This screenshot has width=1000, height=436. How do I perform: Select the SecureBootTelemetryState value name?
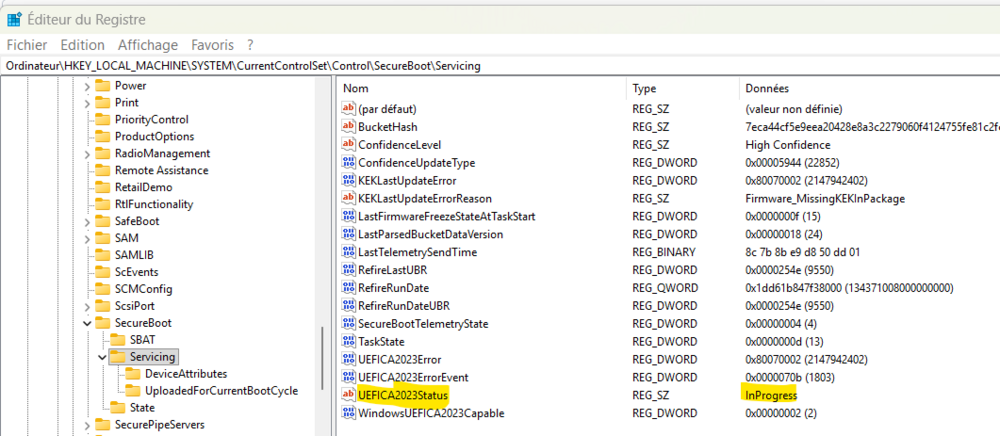tap(423, 323)
